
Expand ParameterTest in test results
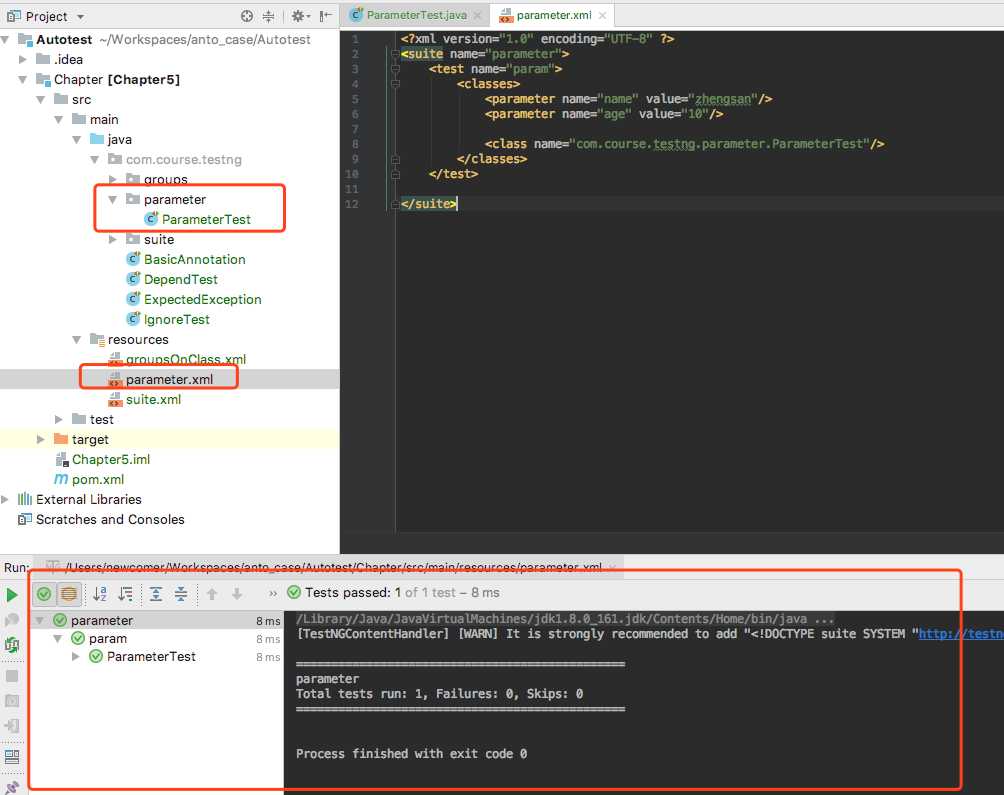[76, 656]
